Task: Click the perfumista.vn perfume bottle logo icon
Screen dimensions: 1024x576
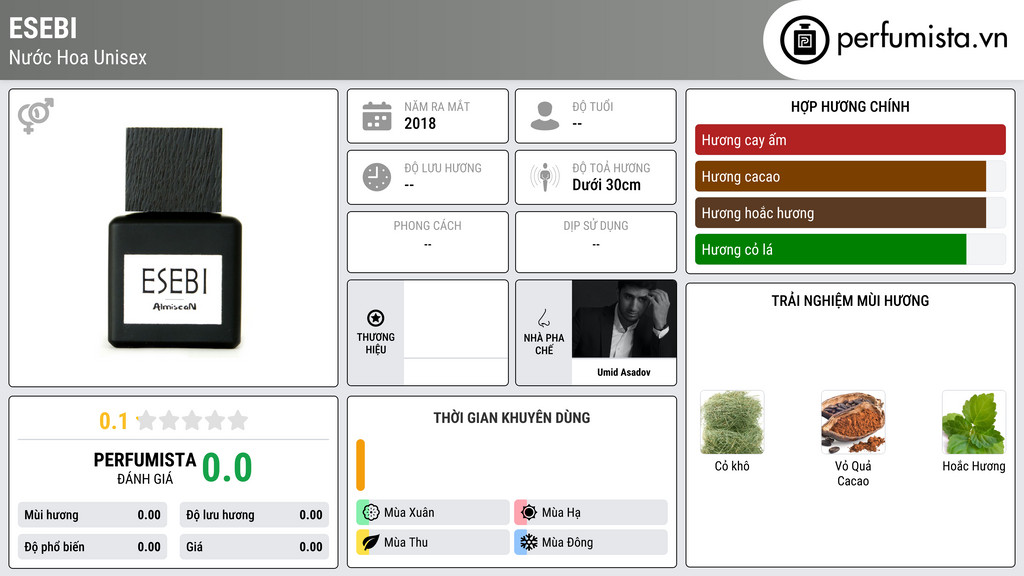Action: point(804,40)
